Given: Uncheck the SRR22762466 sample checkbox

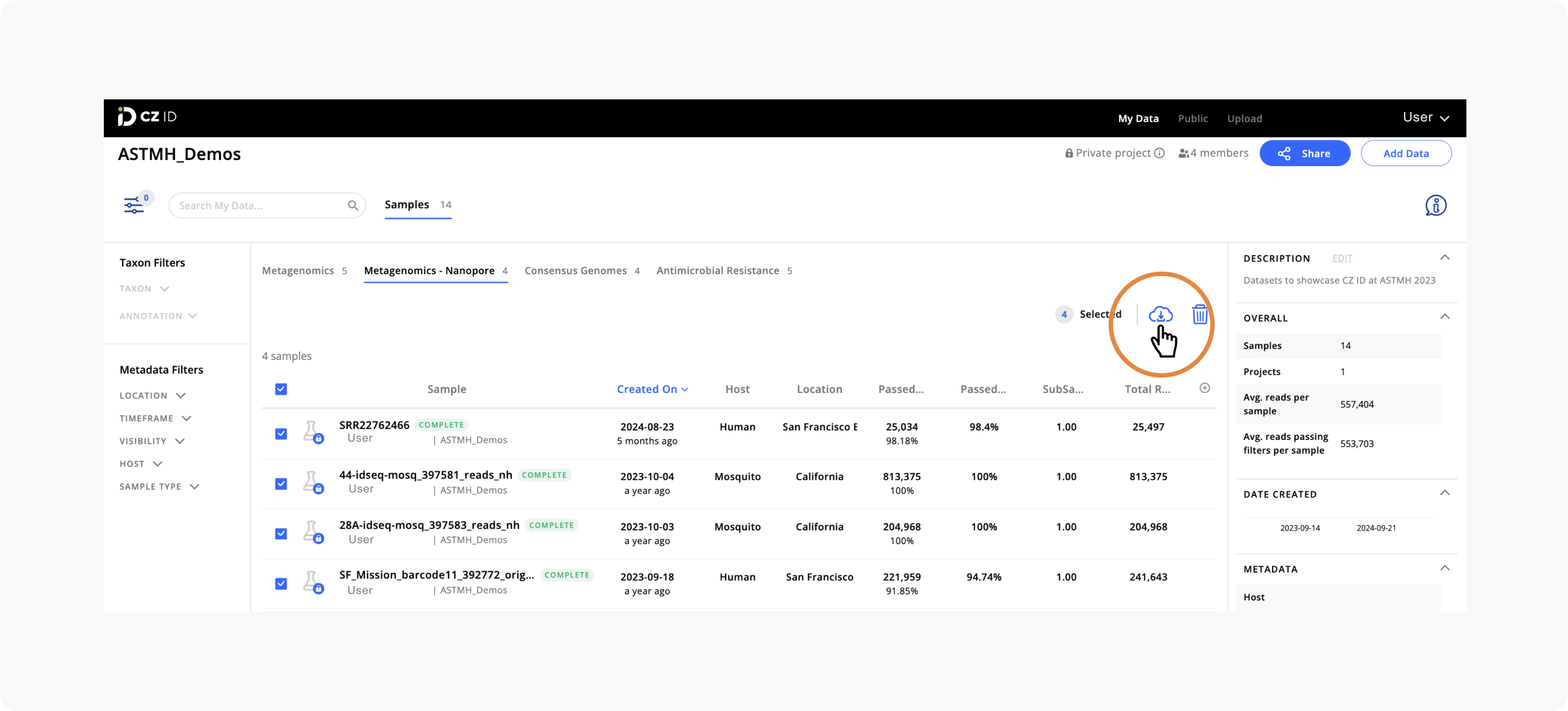Looking at the screenshot, I should tap(280, 433).
